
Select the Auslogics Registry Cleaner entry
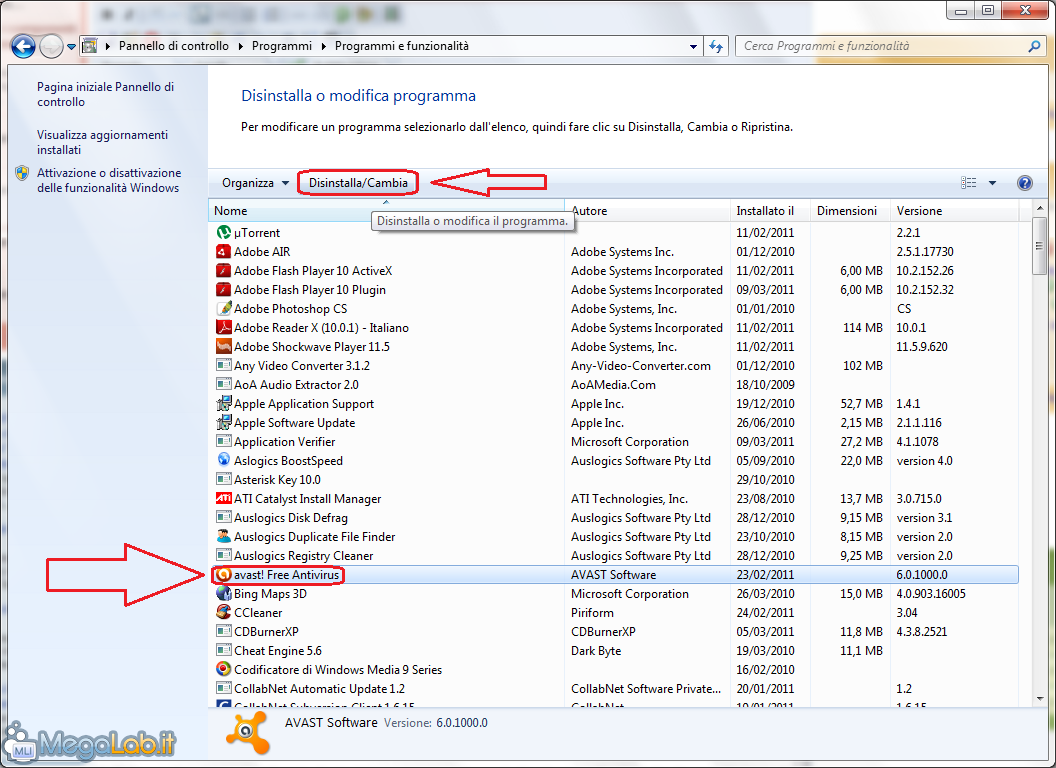614,556
